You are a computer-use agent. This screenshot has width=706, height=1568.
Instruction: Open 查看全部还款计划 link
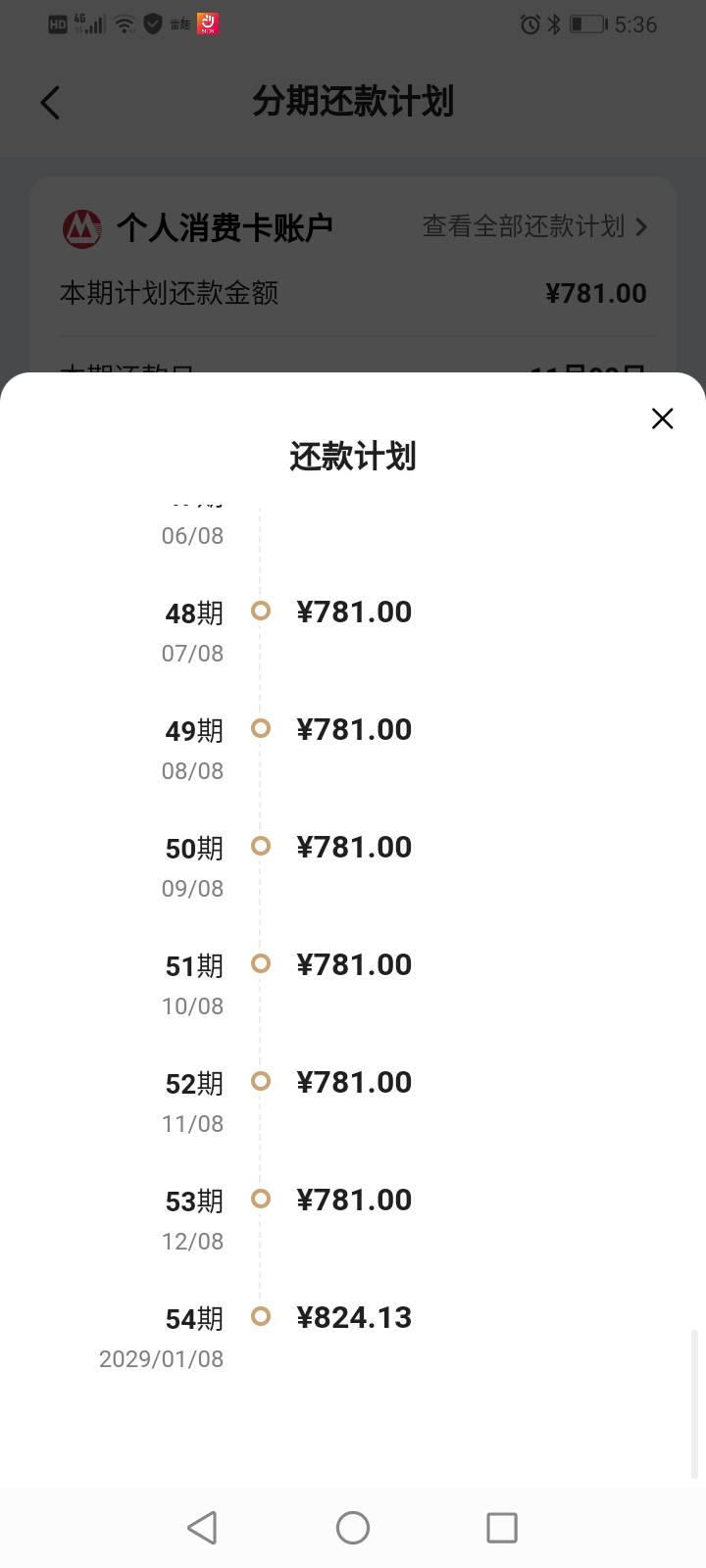point(523,227)
